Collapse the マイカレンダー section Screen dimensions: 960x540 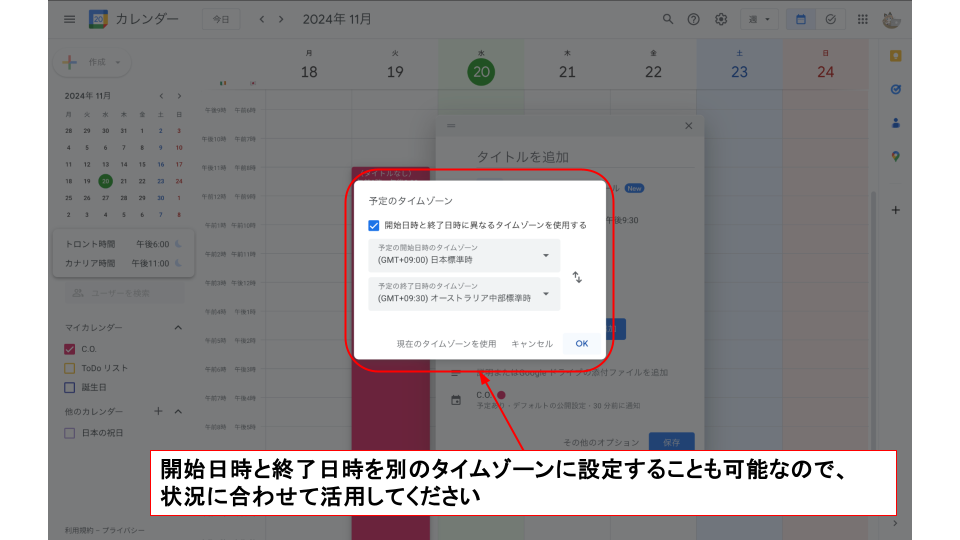[x=178, y=328]
